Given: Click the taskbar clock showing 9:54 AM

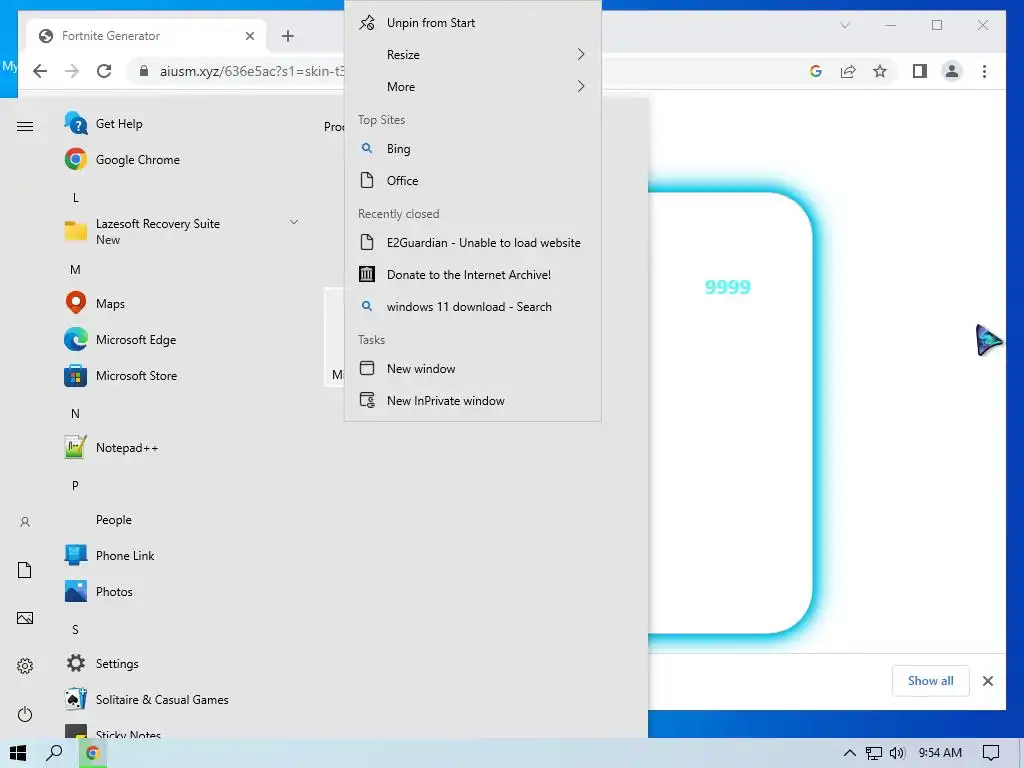Looking at the screenshot, I should point(940,753).
